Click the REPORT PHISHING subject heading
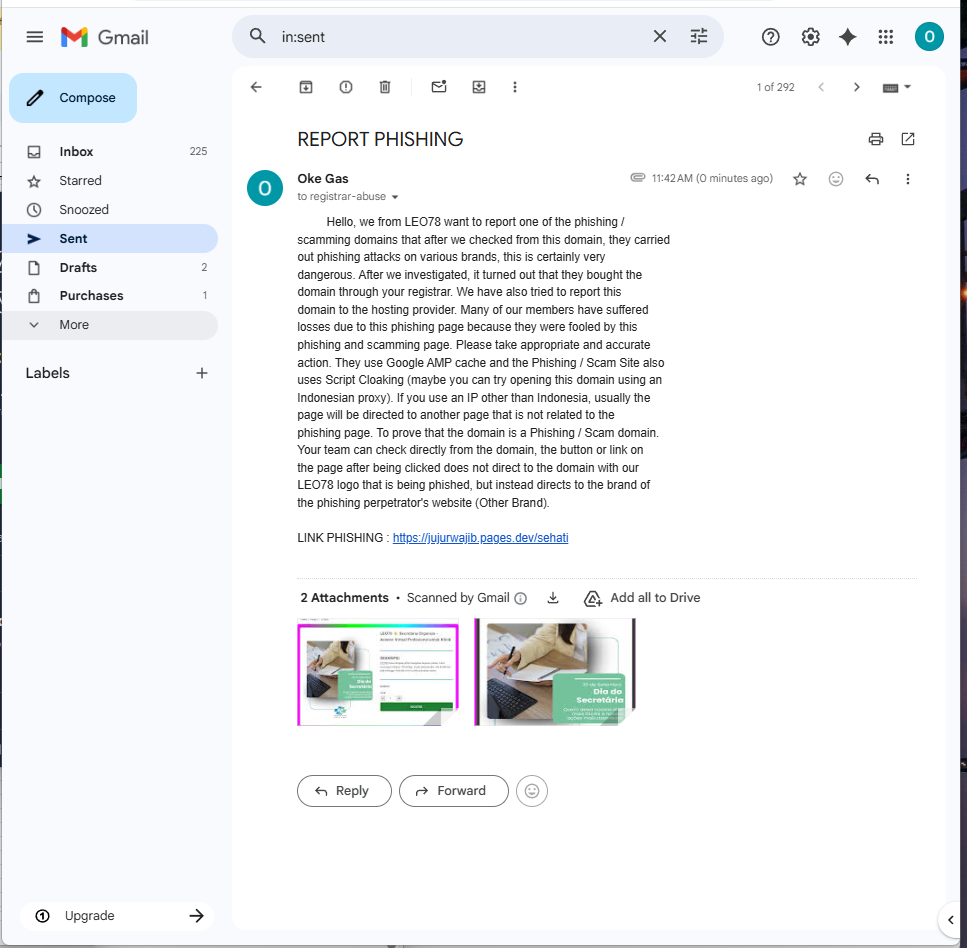The image size is (967, 948). 380,139
